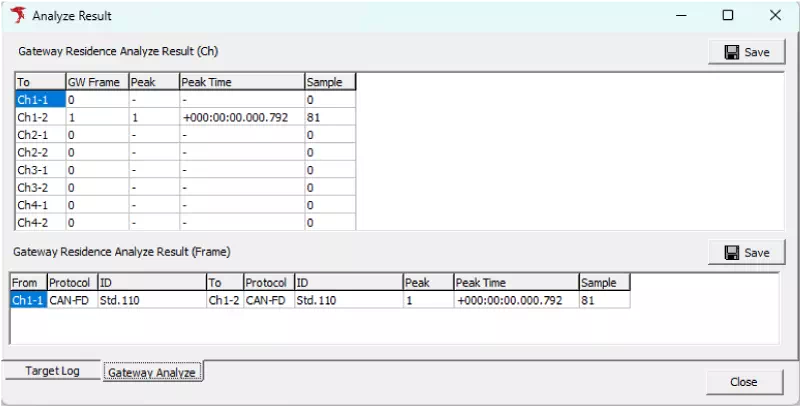Minimize the Analyze Result window
This screenshot has height=407, width=800.
[681, 16]
